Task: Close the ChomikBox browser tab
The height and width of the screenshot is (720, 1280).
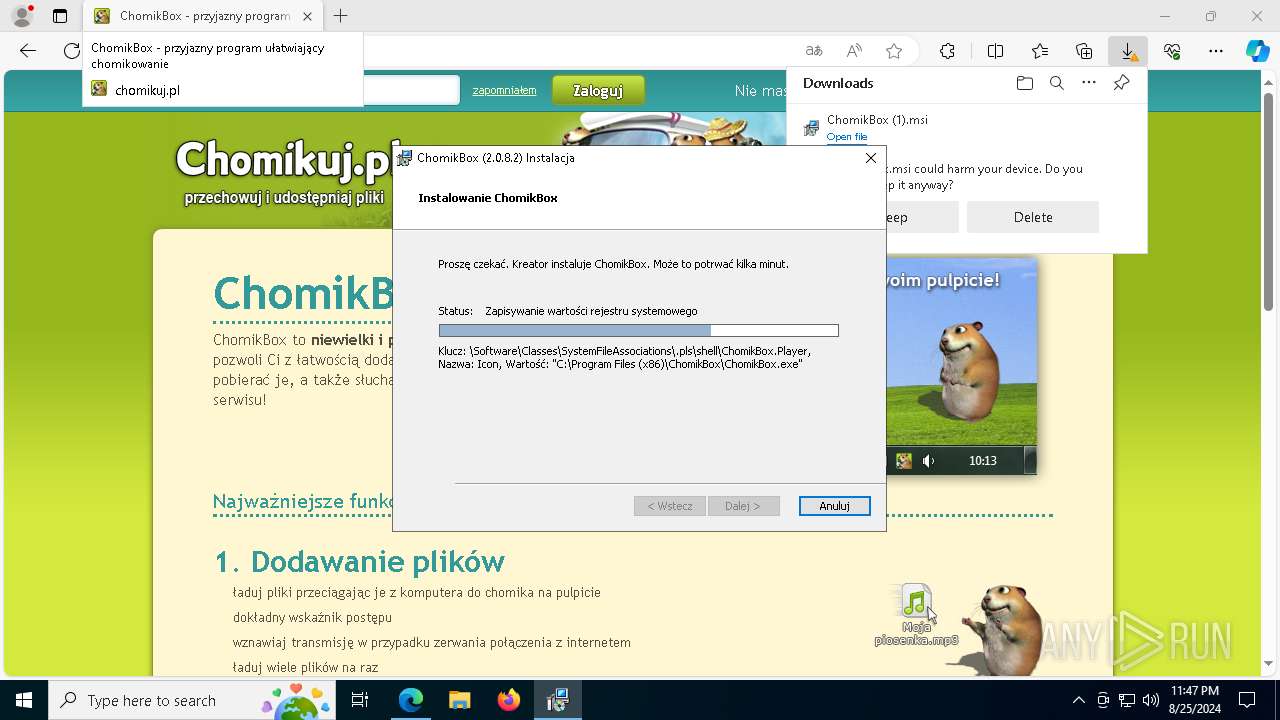Action: tap(308, 16)
